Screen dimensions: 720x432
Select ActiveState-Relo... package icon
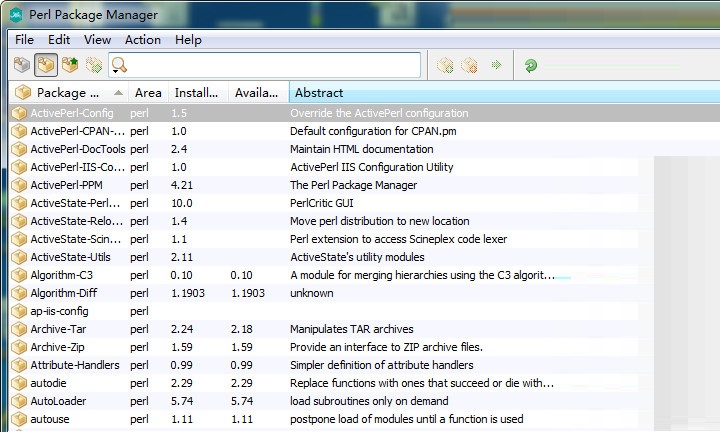19,221
